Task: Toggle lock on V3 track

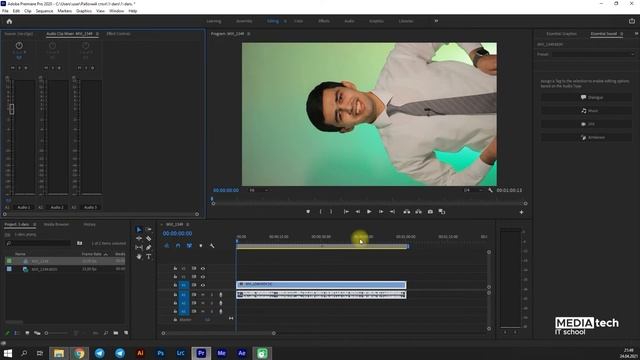Action: 175,269
